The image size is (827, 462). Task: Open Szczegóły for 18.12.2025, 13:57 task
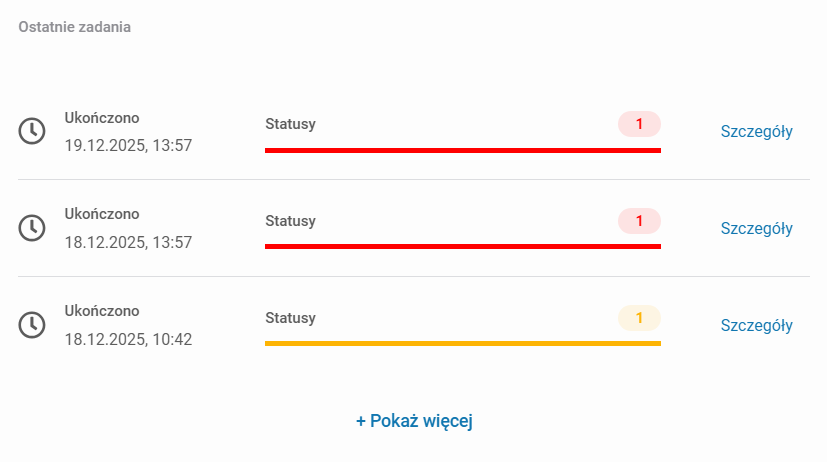tap(756, 228)
